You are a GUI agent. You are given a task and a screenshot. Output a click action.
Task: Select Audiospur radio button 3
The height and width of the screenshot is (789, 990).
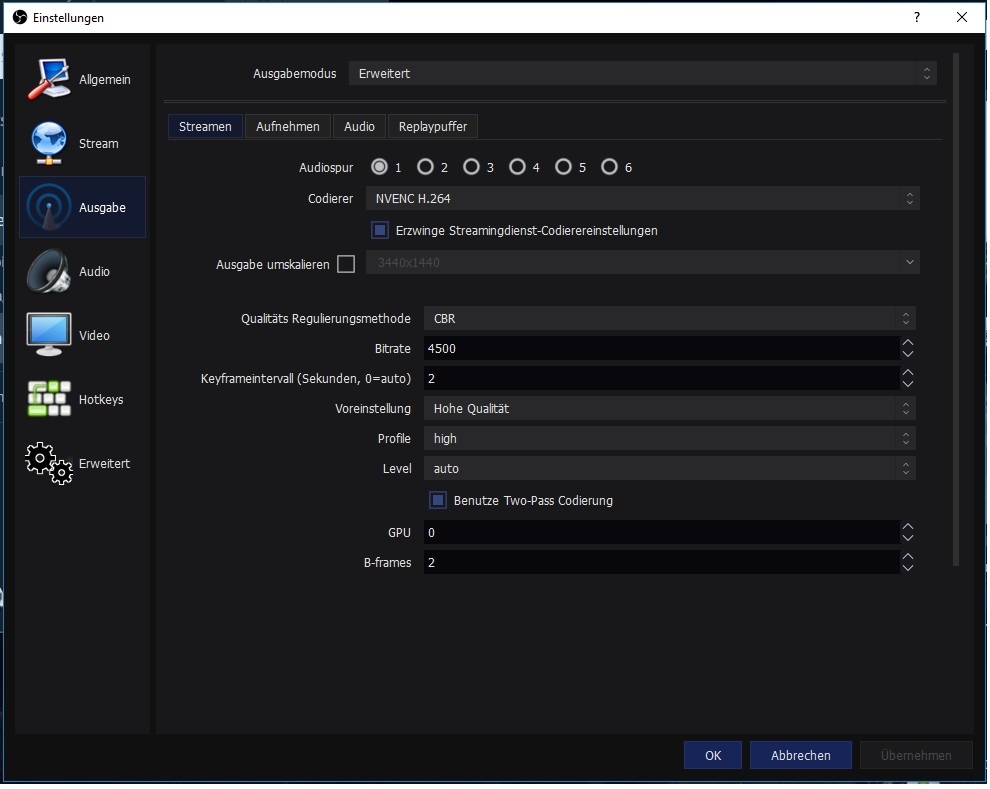472,167
